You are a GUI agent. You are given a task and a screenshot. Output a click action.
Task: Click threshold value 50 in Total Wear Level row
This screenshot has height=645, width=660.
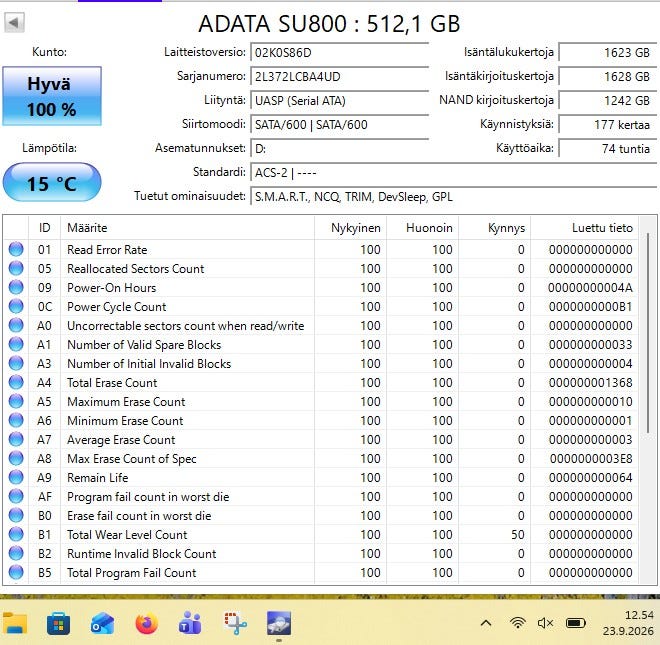pyautogui.click(x=518, y=535)
